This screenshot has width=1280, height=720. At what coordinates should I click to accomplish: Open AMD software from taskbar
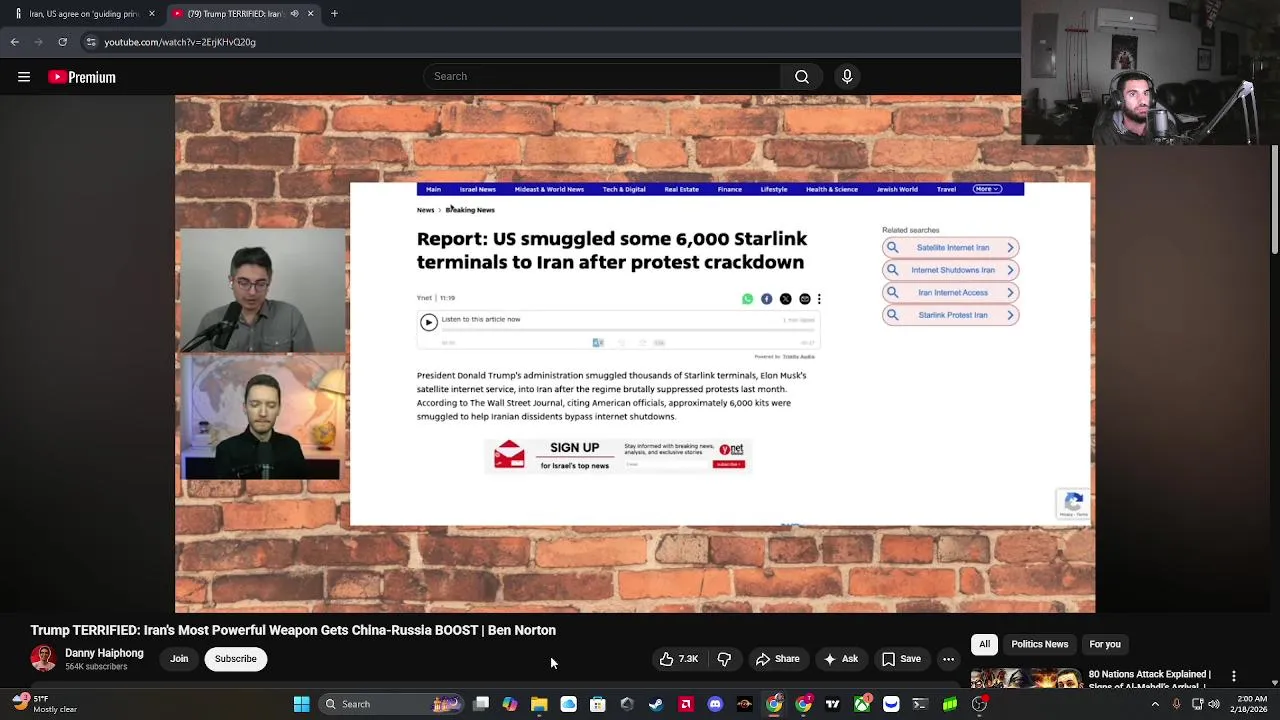(x=686, y=704)
